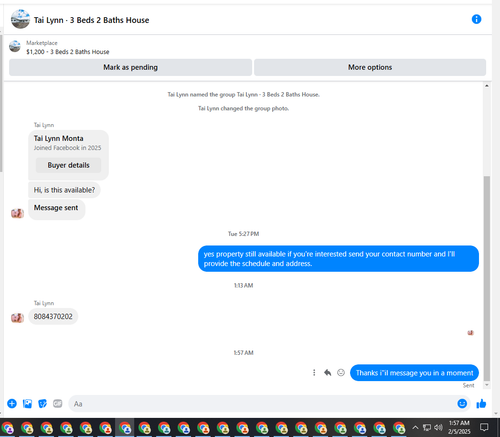Select the phone number message 8084370202

(x=53, y=316)
